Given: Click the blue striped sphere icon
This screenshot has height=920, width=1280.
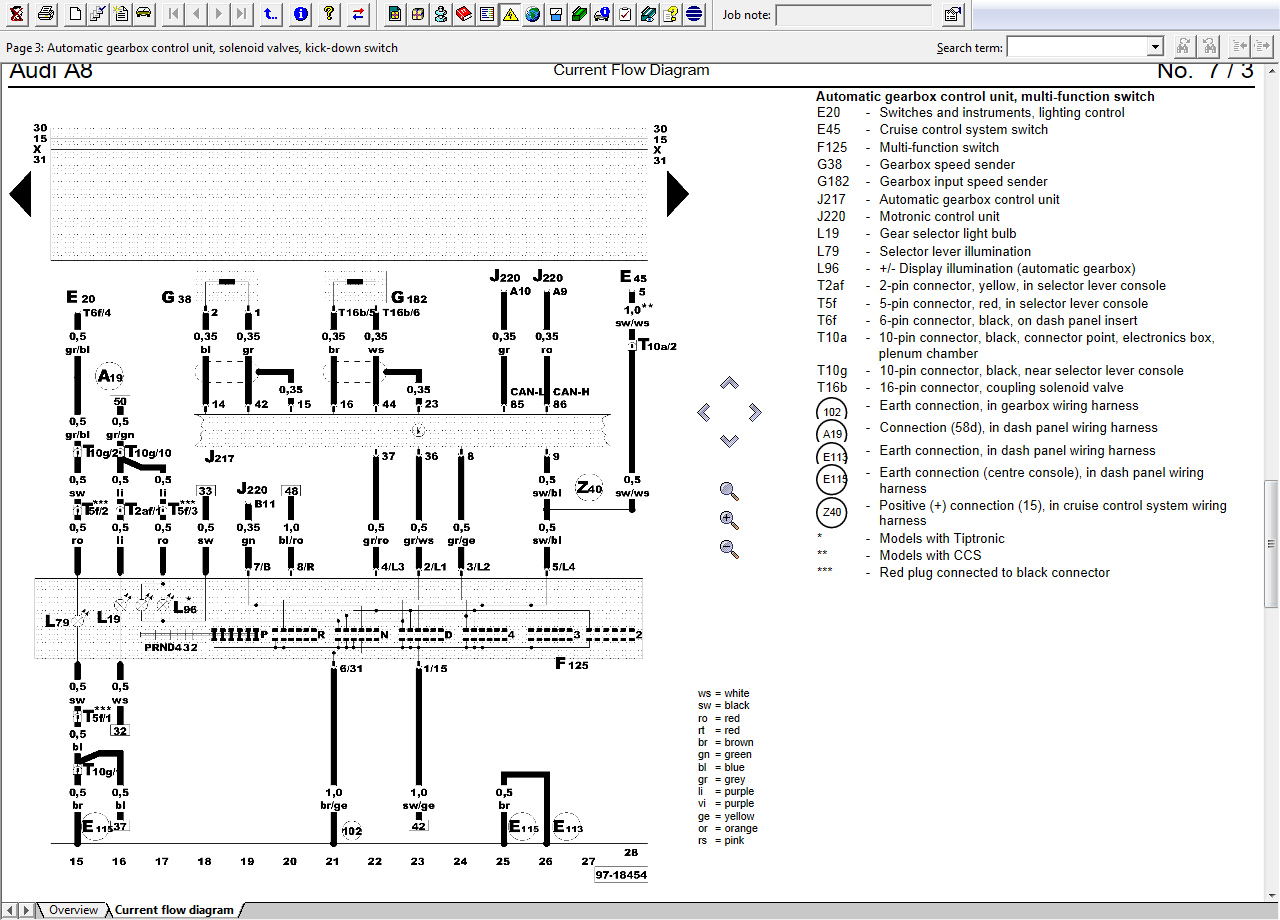Looking at the screenshot, I should (x=694, y=14).
